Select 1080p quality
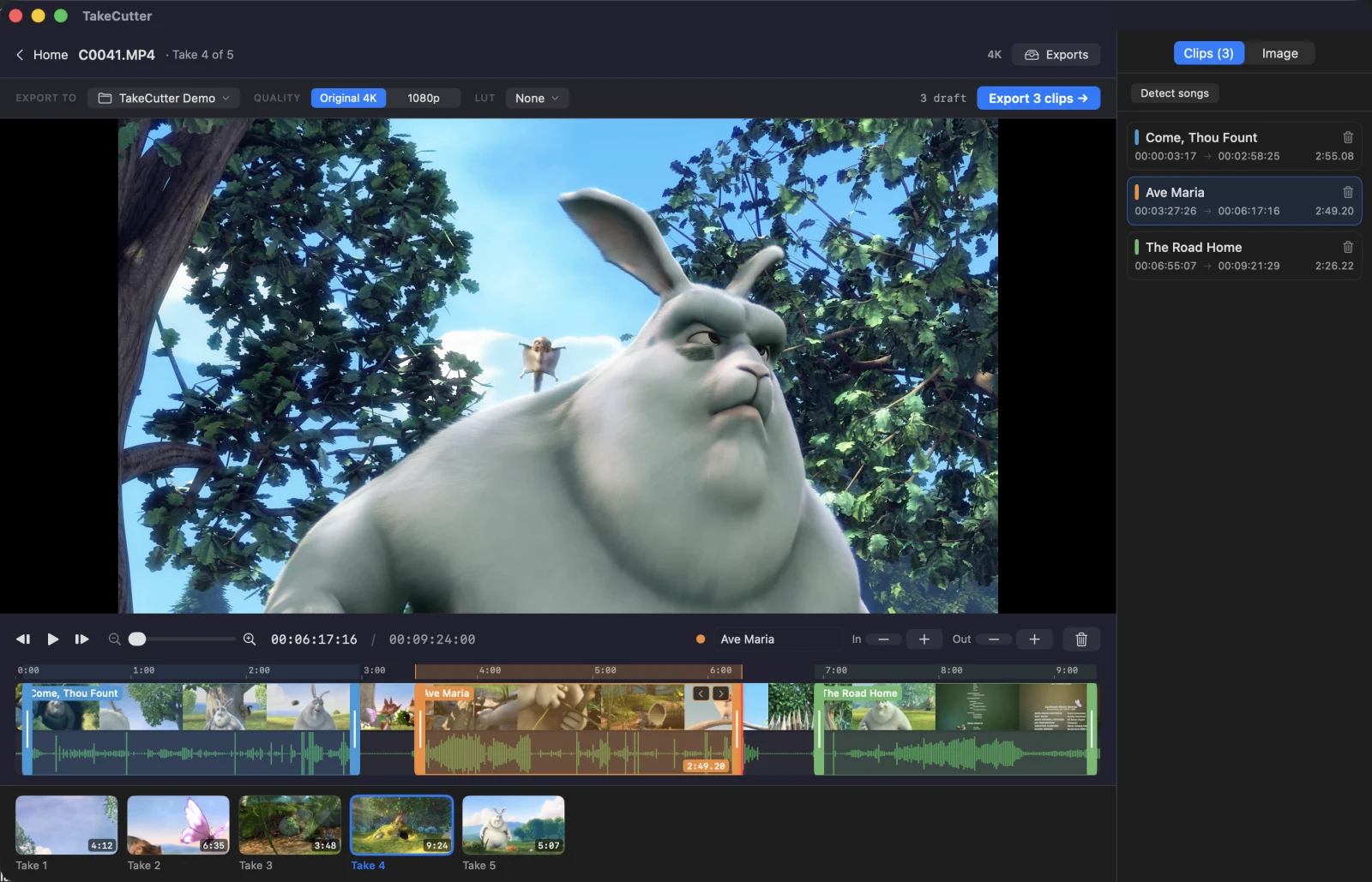Viewport: 1372px width, 882px height. (x=424, y=99)
